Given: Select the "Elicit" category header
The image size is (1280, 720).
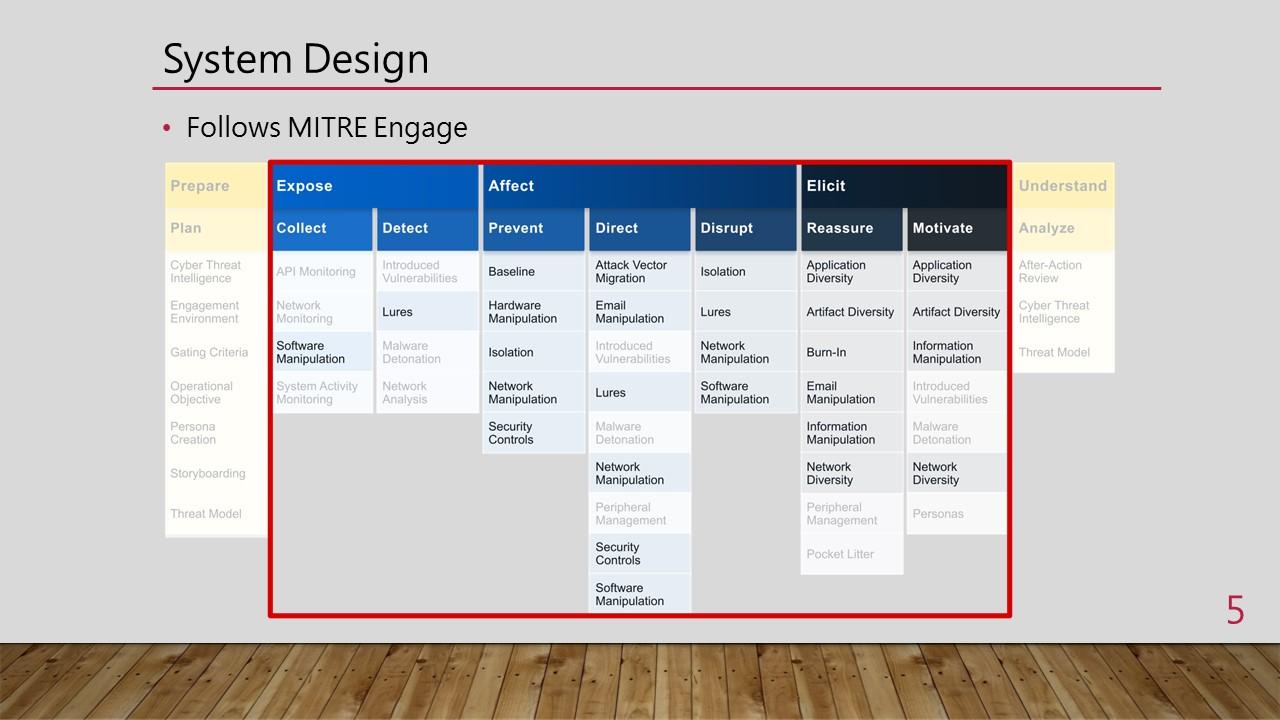Looking at the screenshot, I should pos(903,186).
